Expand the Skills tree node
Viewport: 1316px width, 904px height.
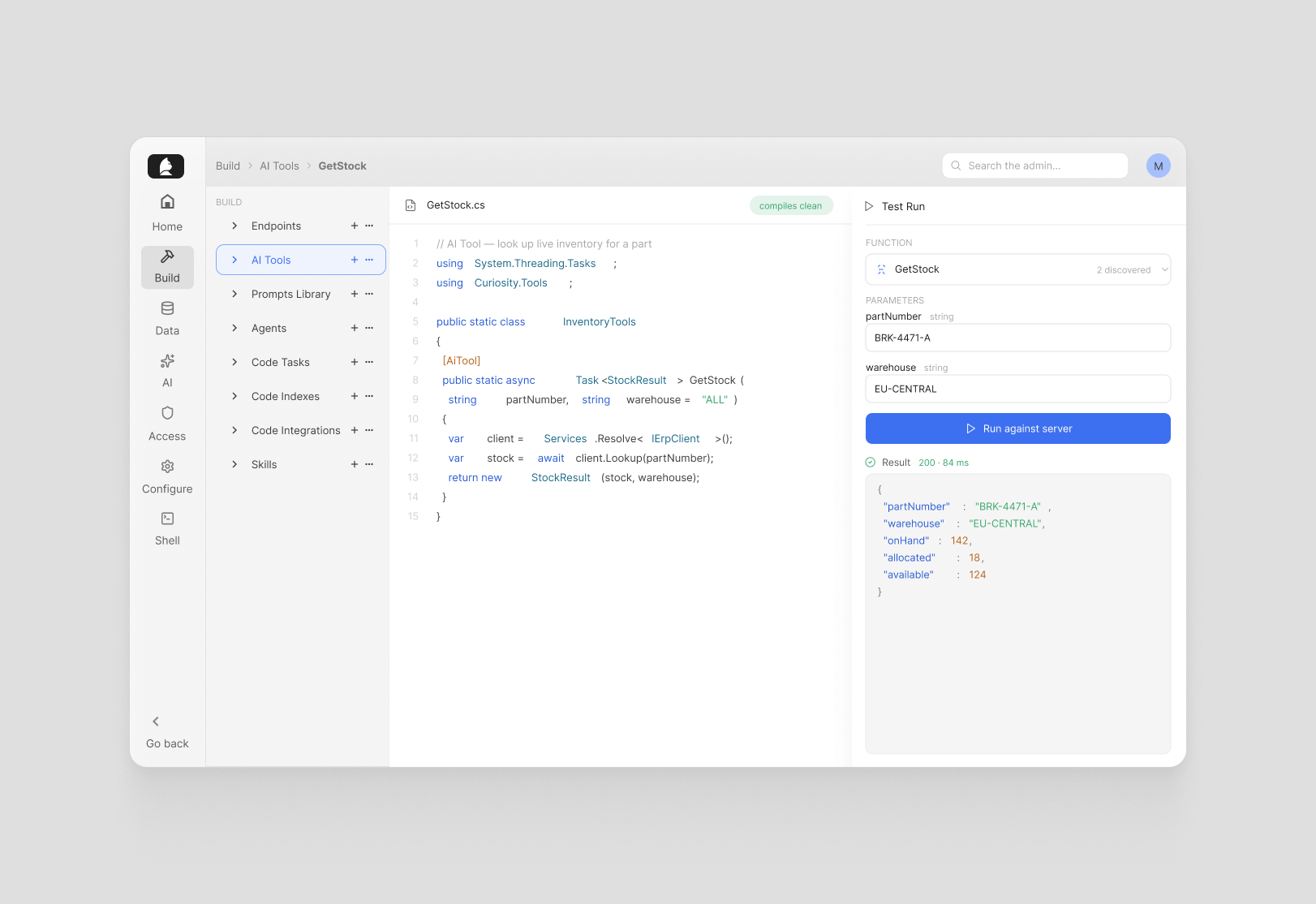pos(234,464)
